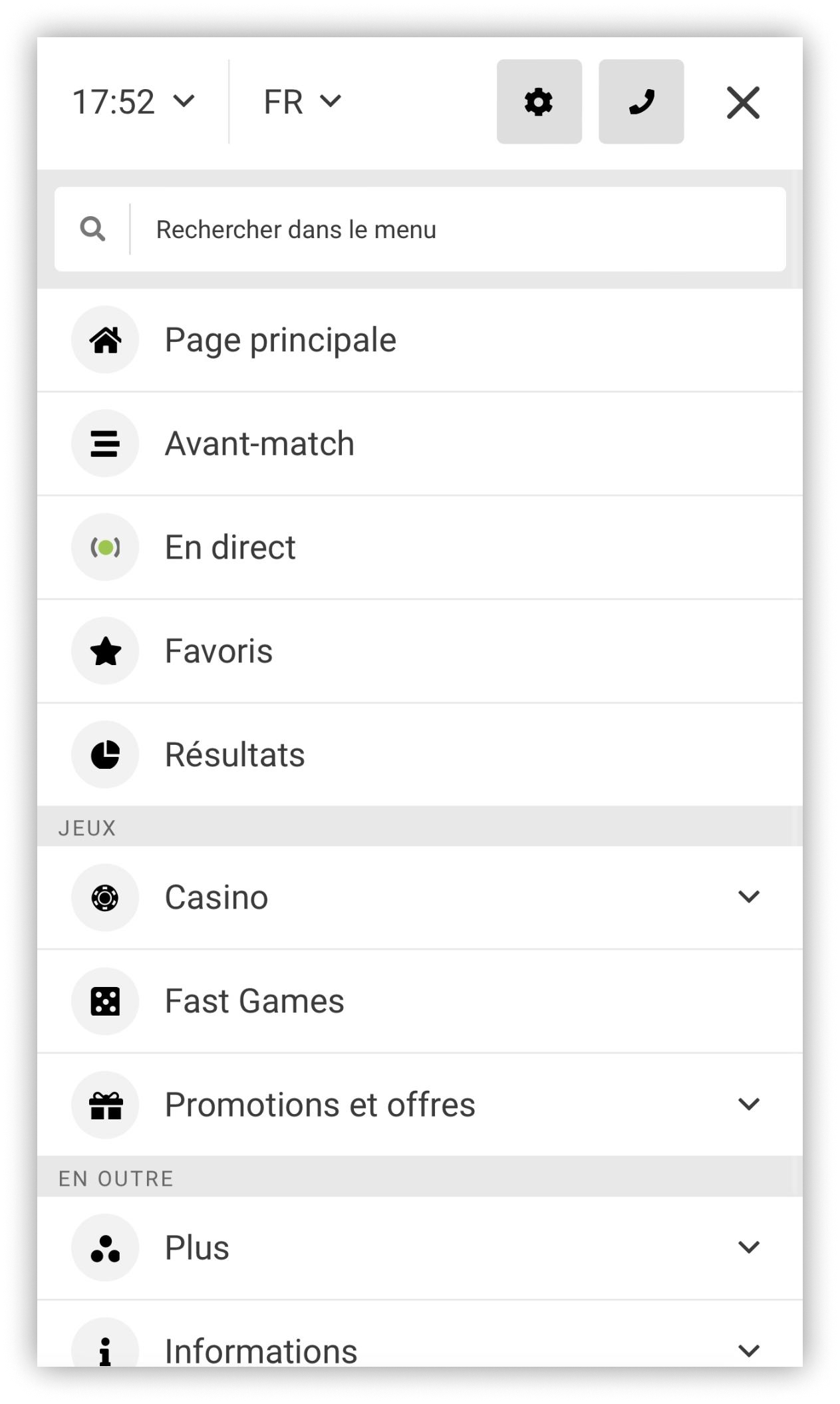Click the casino chip icon
The height and width of the screenshot is (1404, 840).
105,897
